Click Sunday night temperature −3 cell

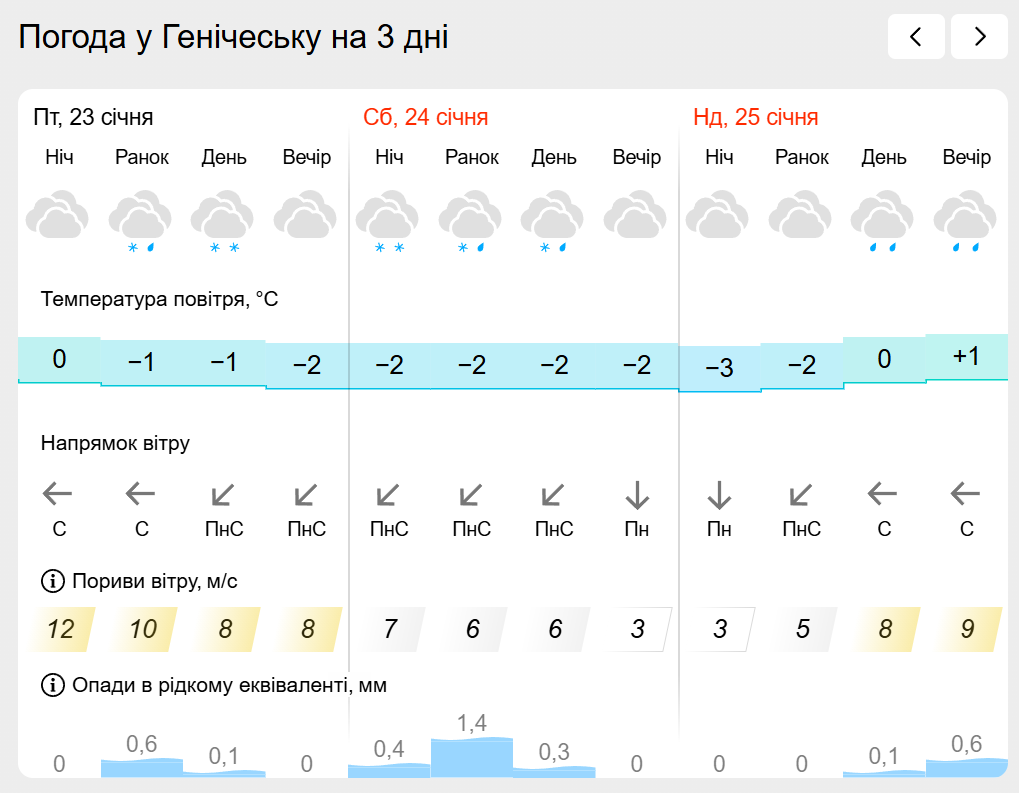pyautogui.click(x=719, y=368)
